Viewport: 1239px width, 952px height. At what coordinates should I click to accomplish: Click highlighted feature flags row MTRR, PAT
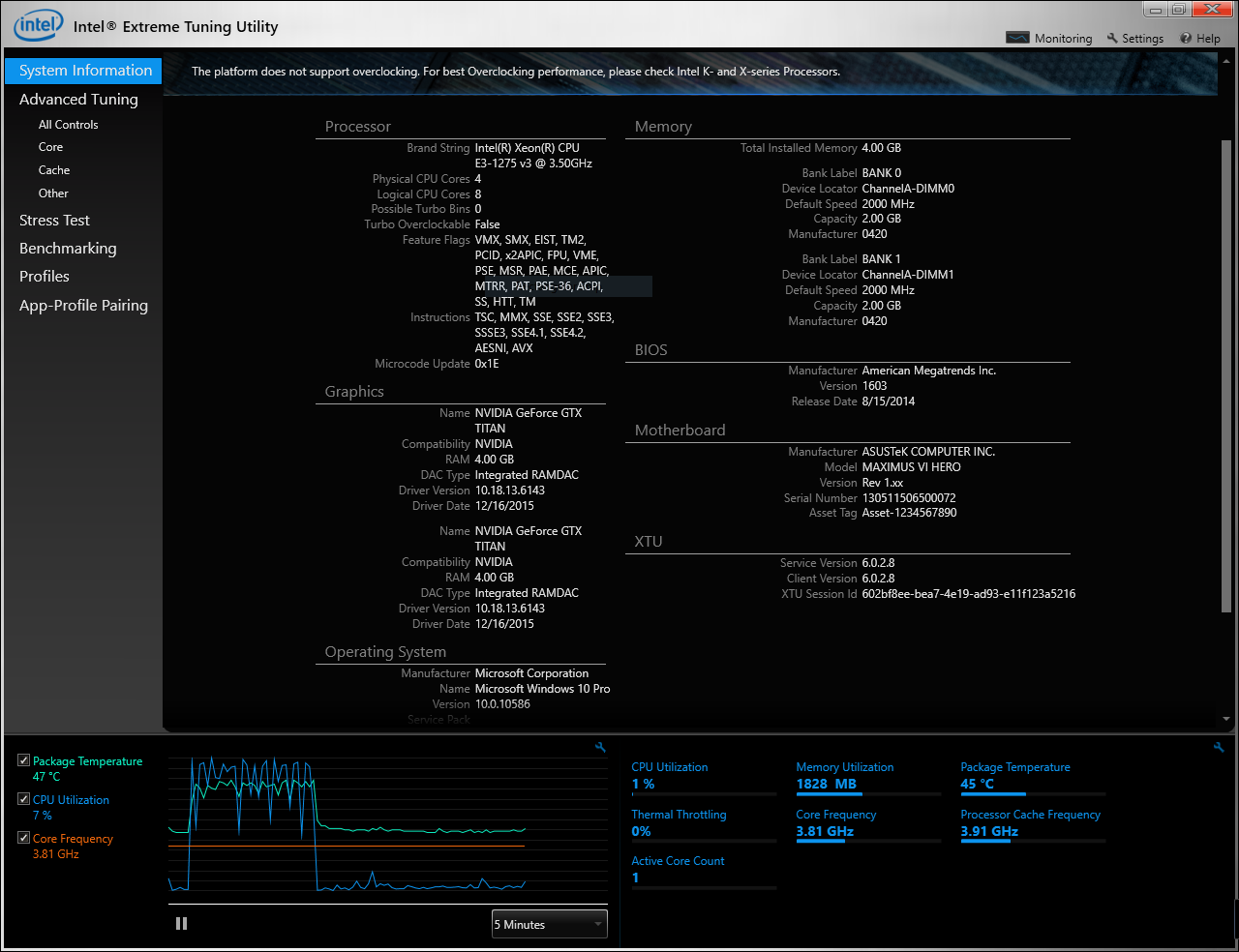(x=539, y=286)
